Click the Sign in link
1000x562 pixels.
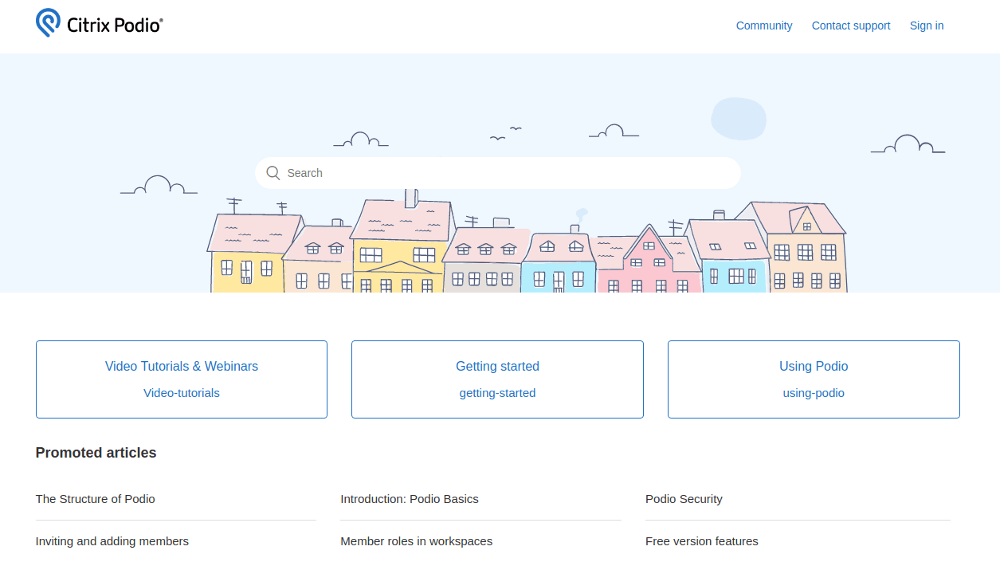click(x=926, y=26)
